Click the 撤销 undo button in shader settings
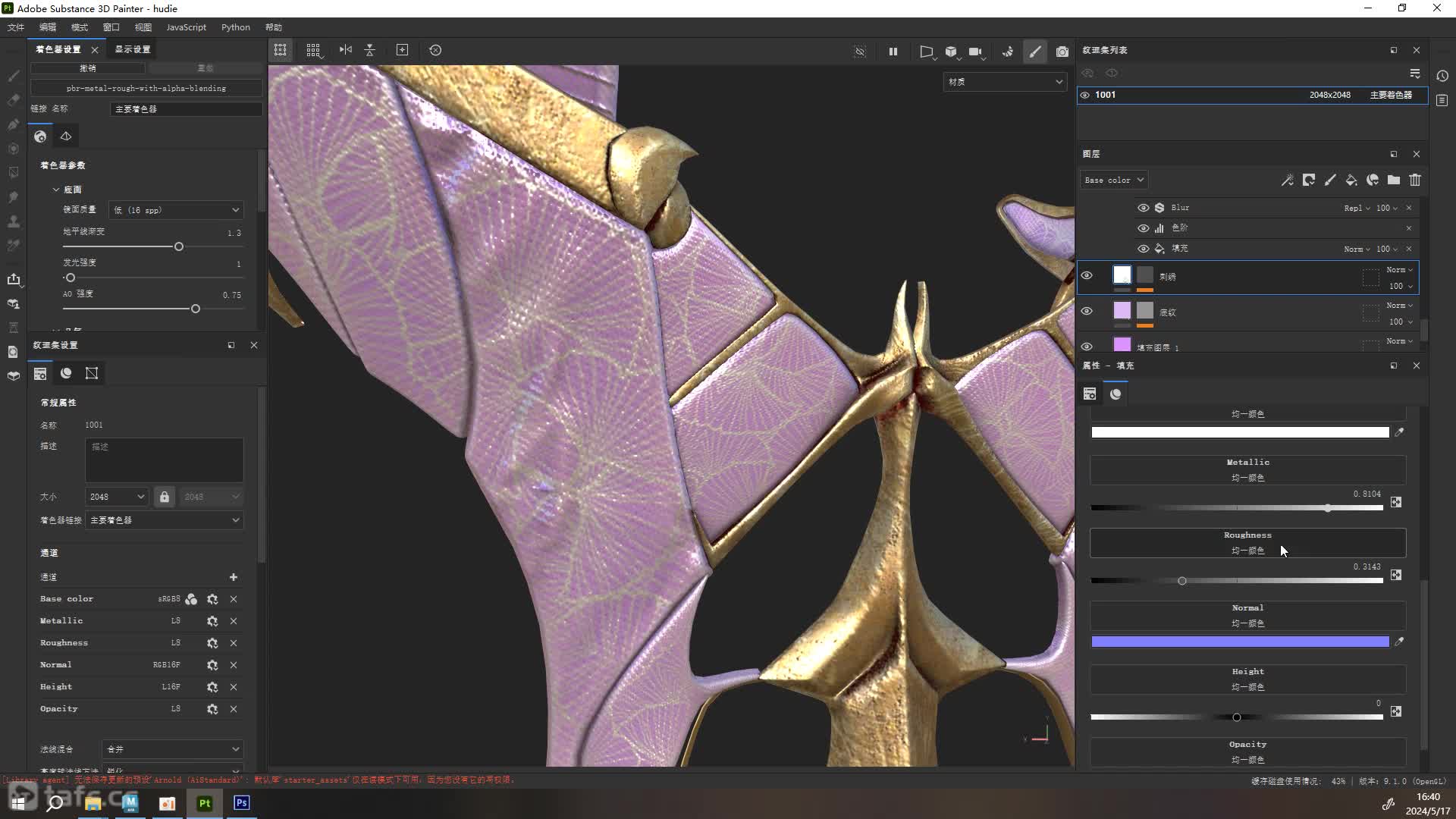1456x819 pixels. pyautogui.click(x=88, y=68)
